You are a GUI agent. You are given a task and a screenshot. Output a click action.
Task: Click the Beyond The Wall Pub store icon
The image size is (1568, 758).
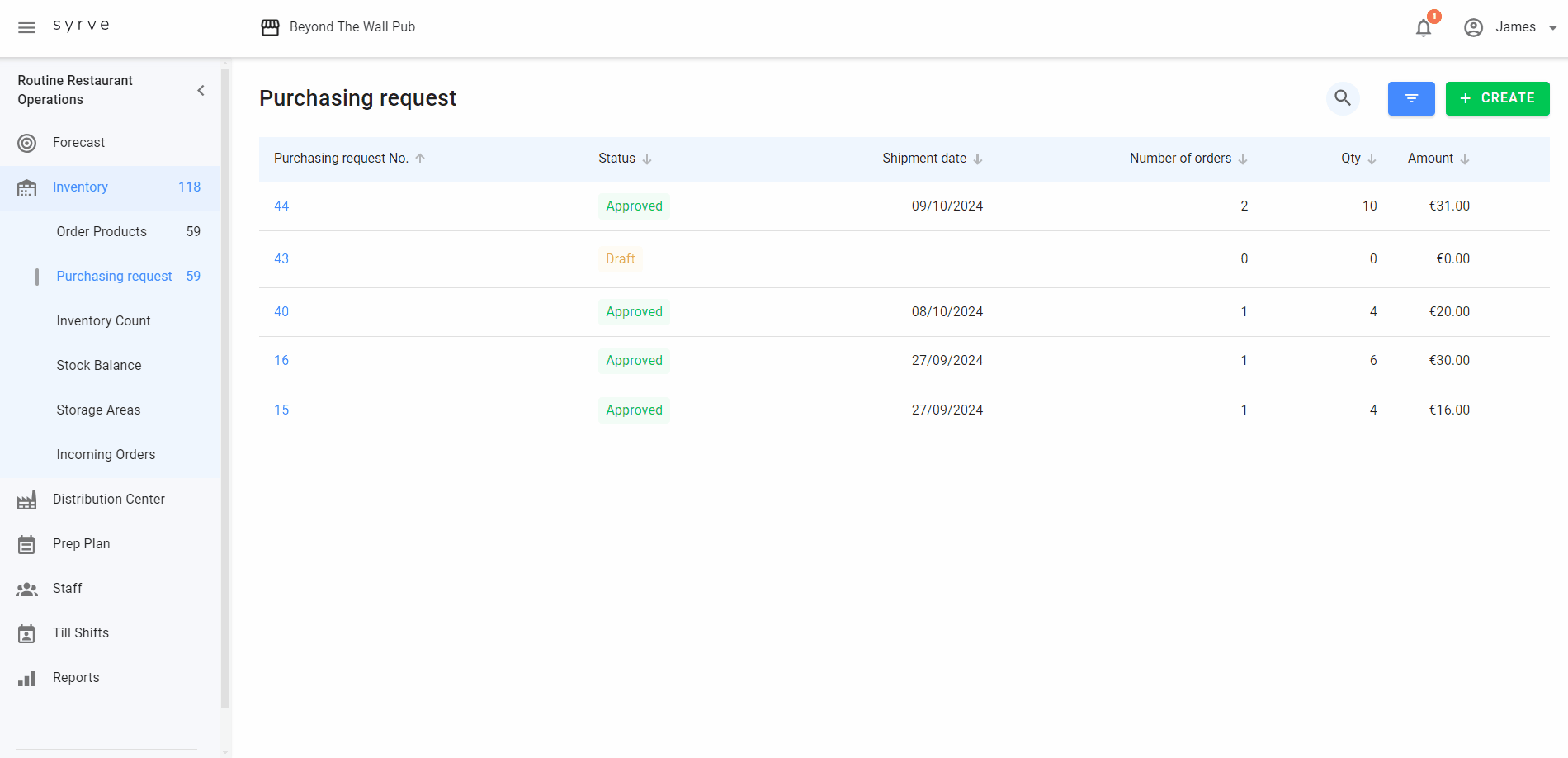(270, 27)
